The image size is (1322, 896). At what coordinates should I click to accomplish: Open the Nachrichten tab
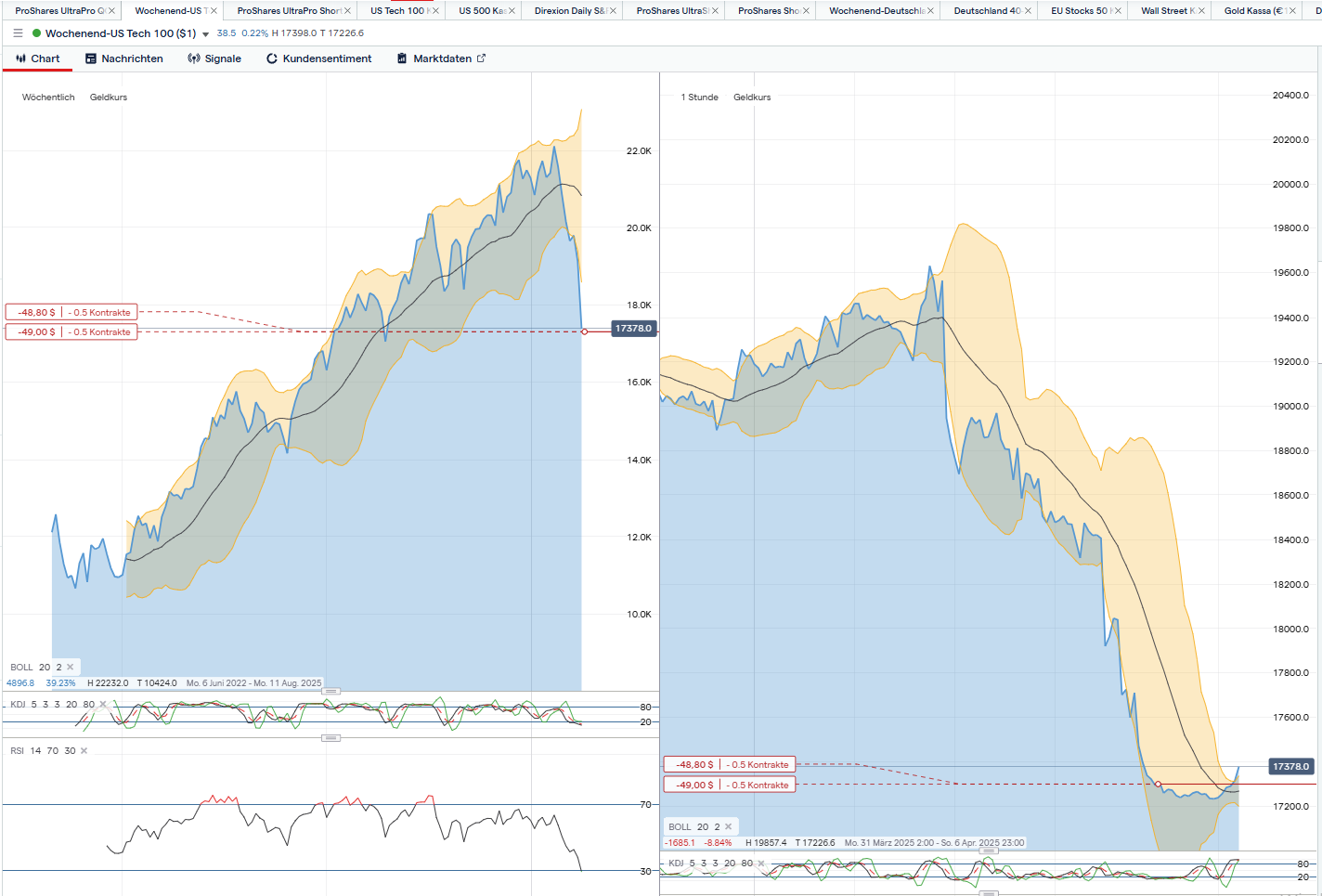pyautogui.click(x=124, y=58)
